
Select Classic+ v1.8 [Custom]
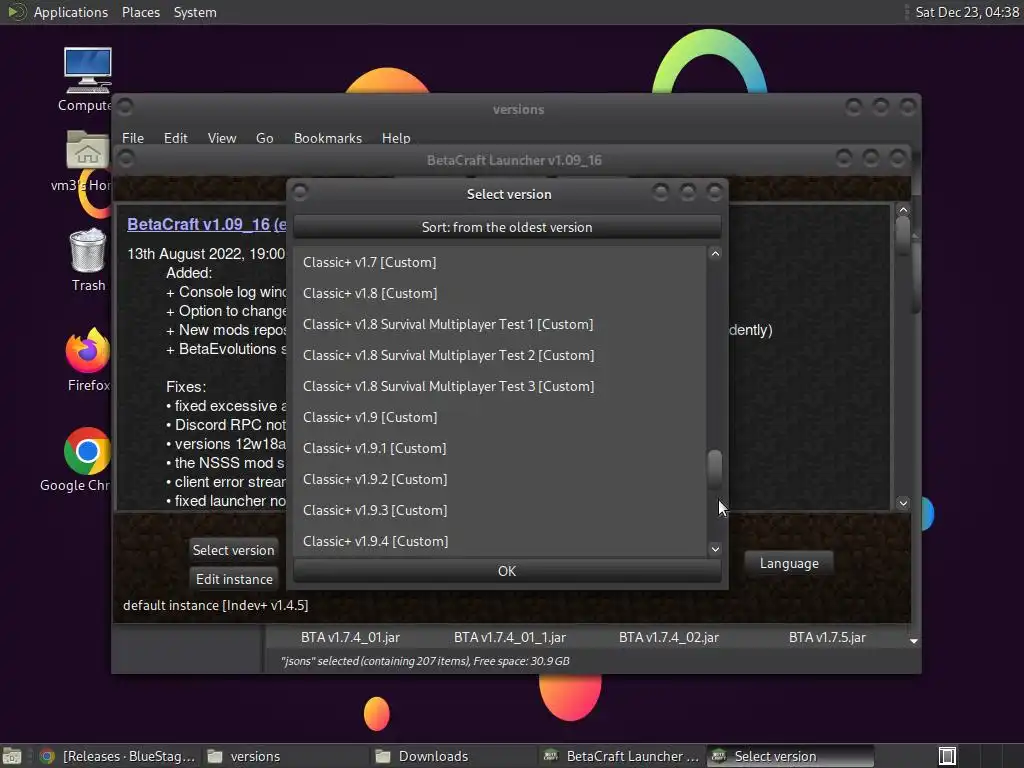pyautogui.click(x=500, y=293)
